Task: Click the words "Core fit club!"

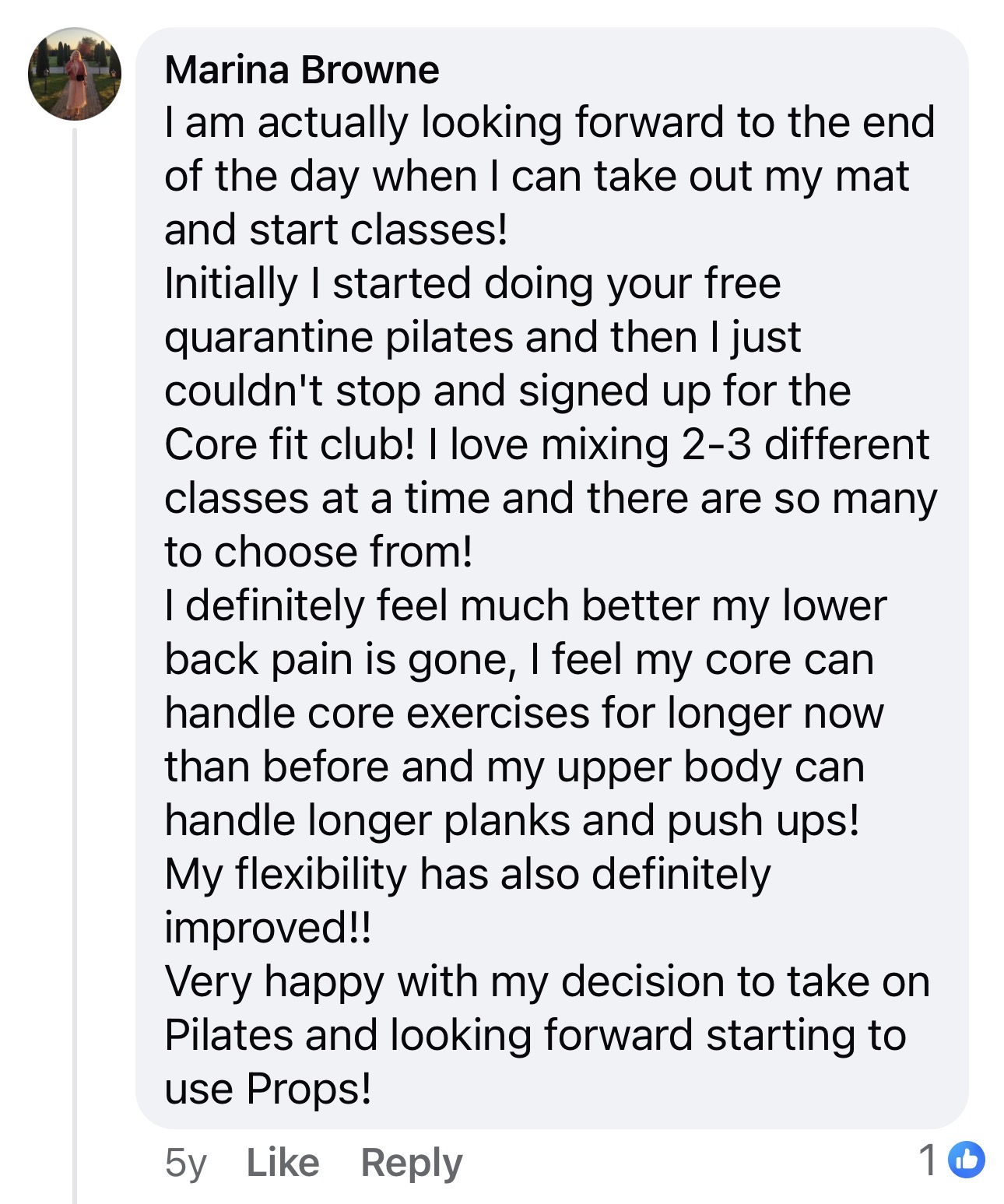Action: pos(290,444)
